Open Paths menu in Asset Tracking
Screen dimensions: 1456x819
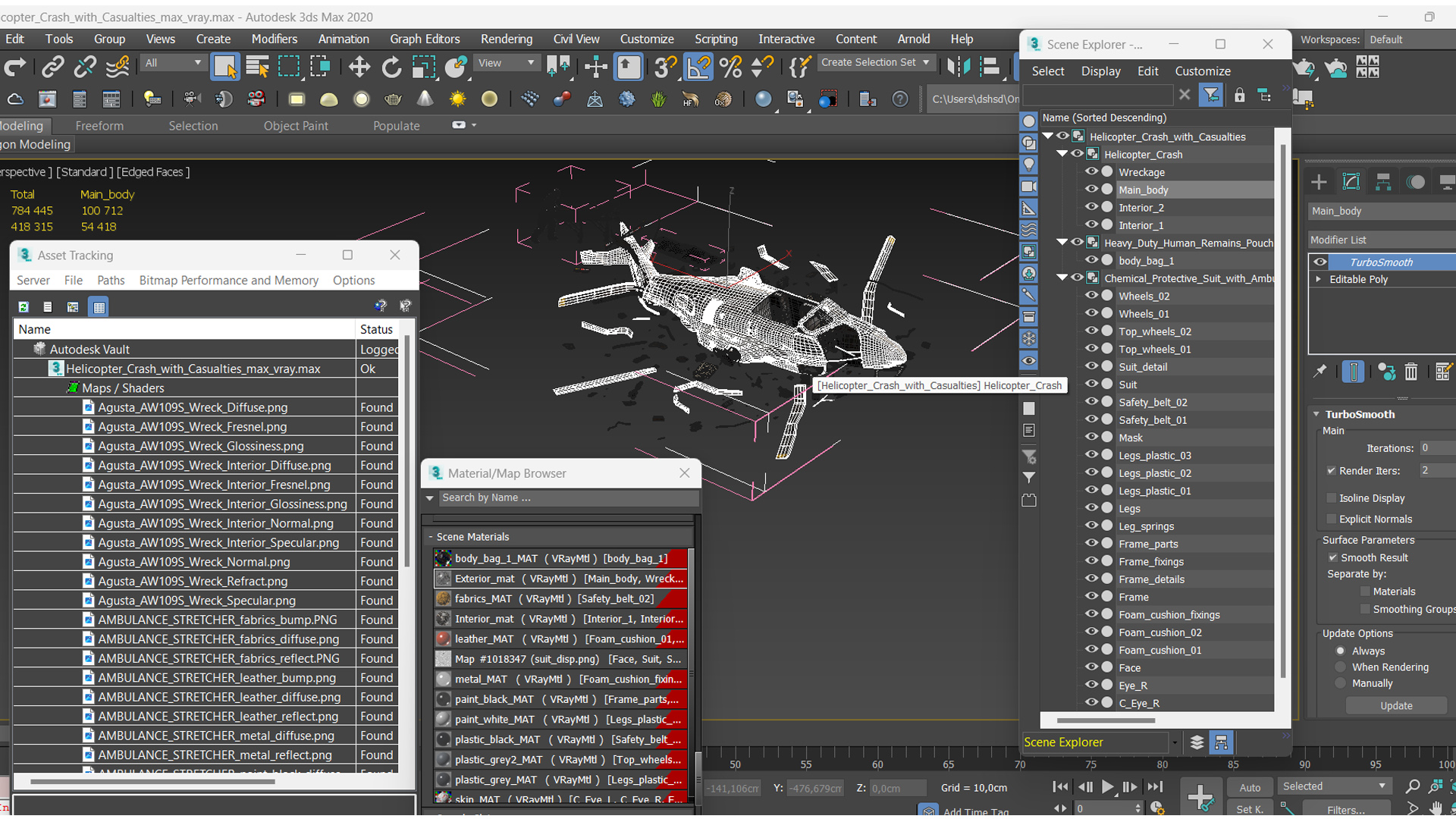tap(111, 280)
